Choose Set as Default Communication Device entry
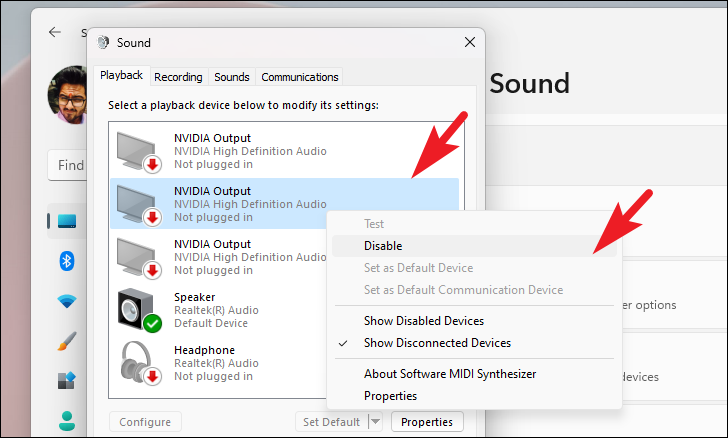This screenshot has width=728, height=438. pos(474,290)
